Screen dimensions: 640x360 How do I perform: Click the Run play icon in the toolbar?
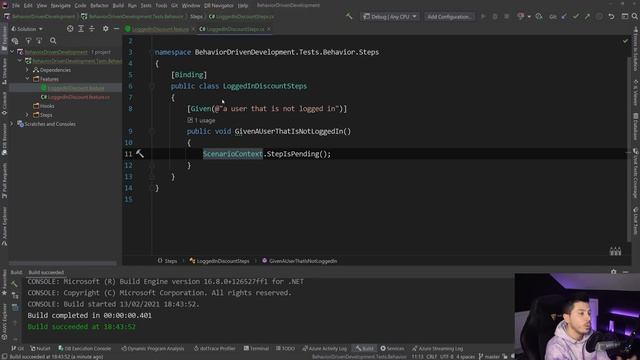click(483, 17)
